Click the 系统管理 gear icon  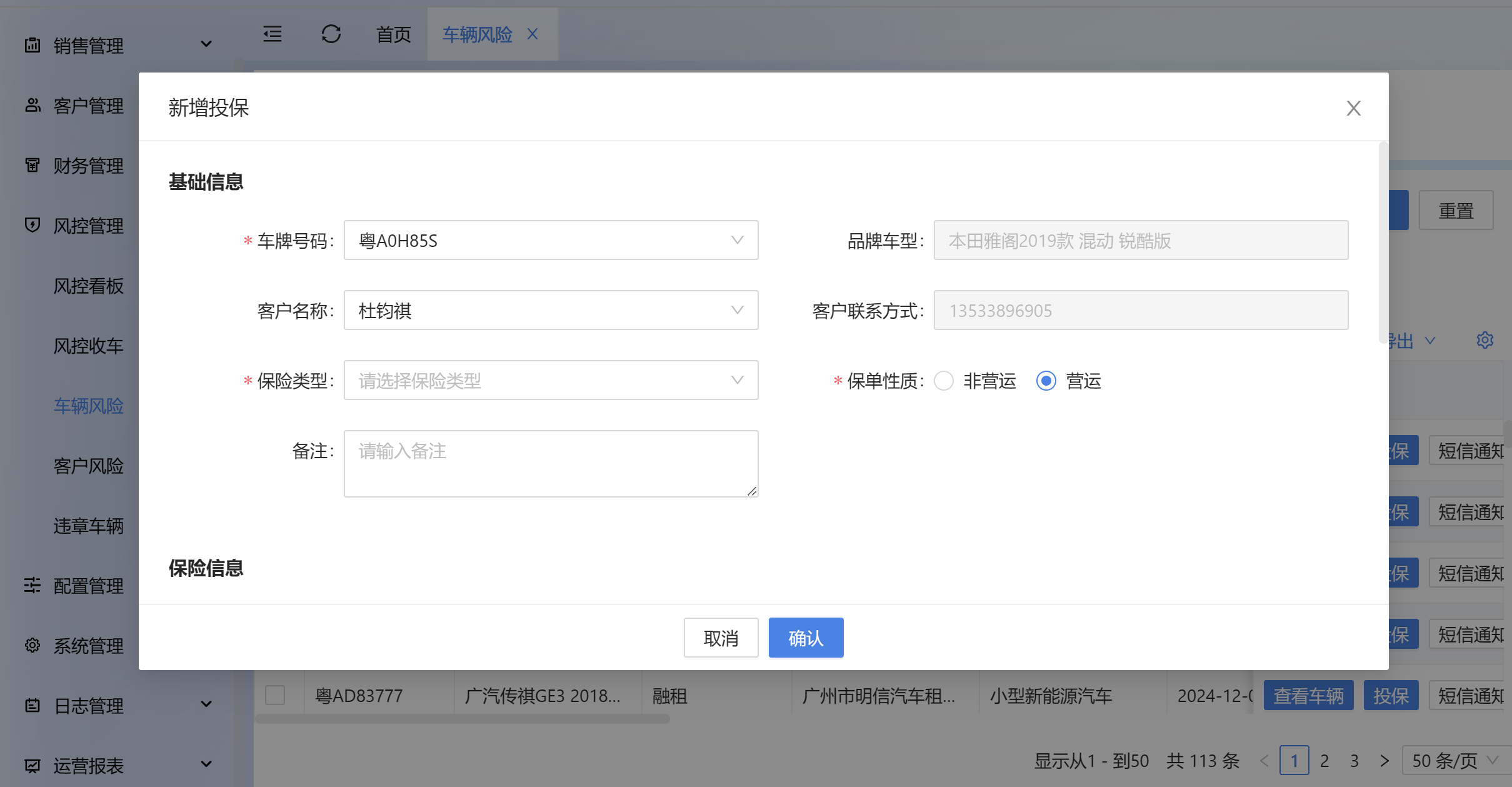pyautogui.click(x=33, y=645)
